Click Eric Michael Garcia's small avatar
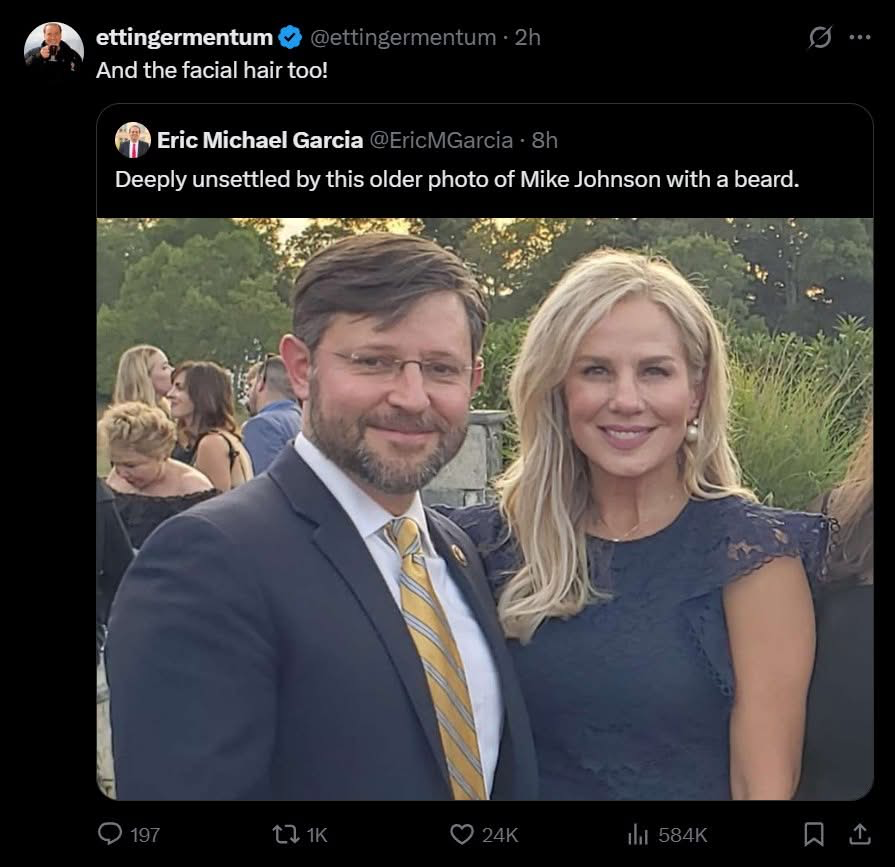The image size is (895, 867). [132, 140]
